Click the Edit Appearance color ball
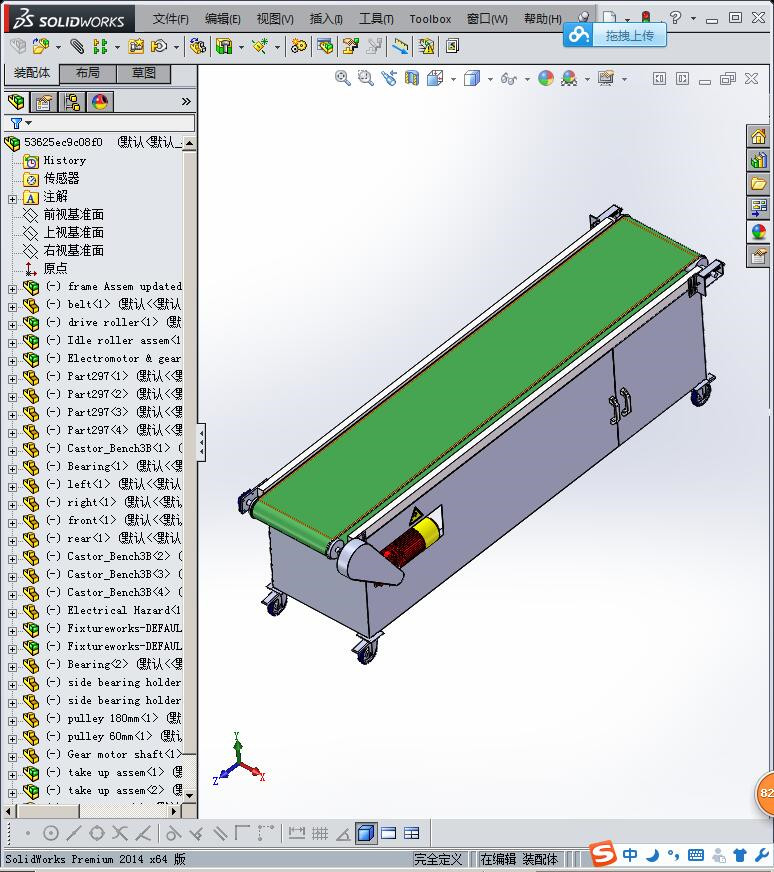The image size is (774, 872). pos(546,78)
